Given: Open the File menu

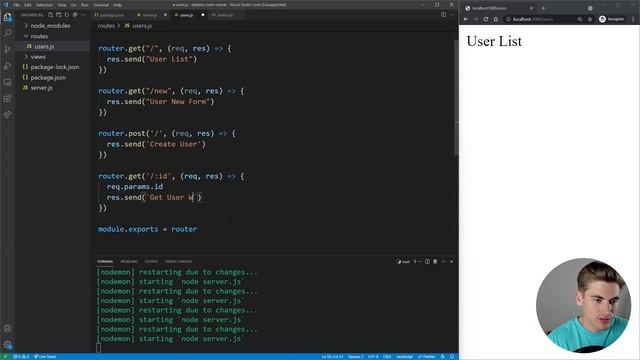Looking at the screenshot, I should 16,5.
